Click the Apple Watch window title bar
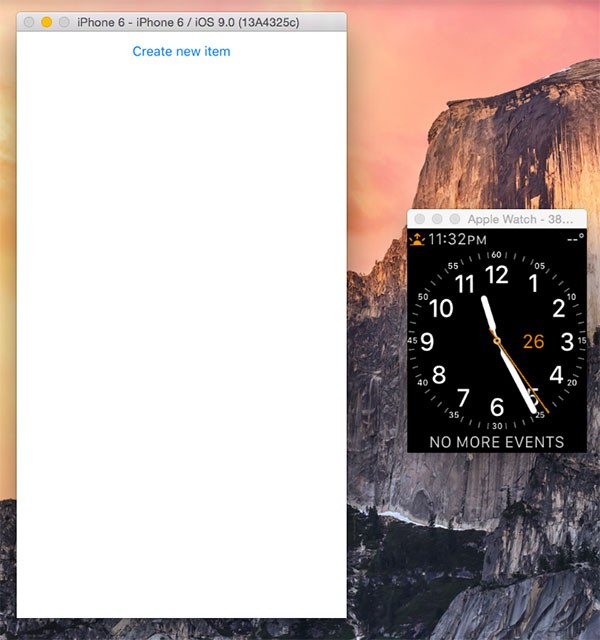Screen dimensions: 600x640 tap(497, 219)
